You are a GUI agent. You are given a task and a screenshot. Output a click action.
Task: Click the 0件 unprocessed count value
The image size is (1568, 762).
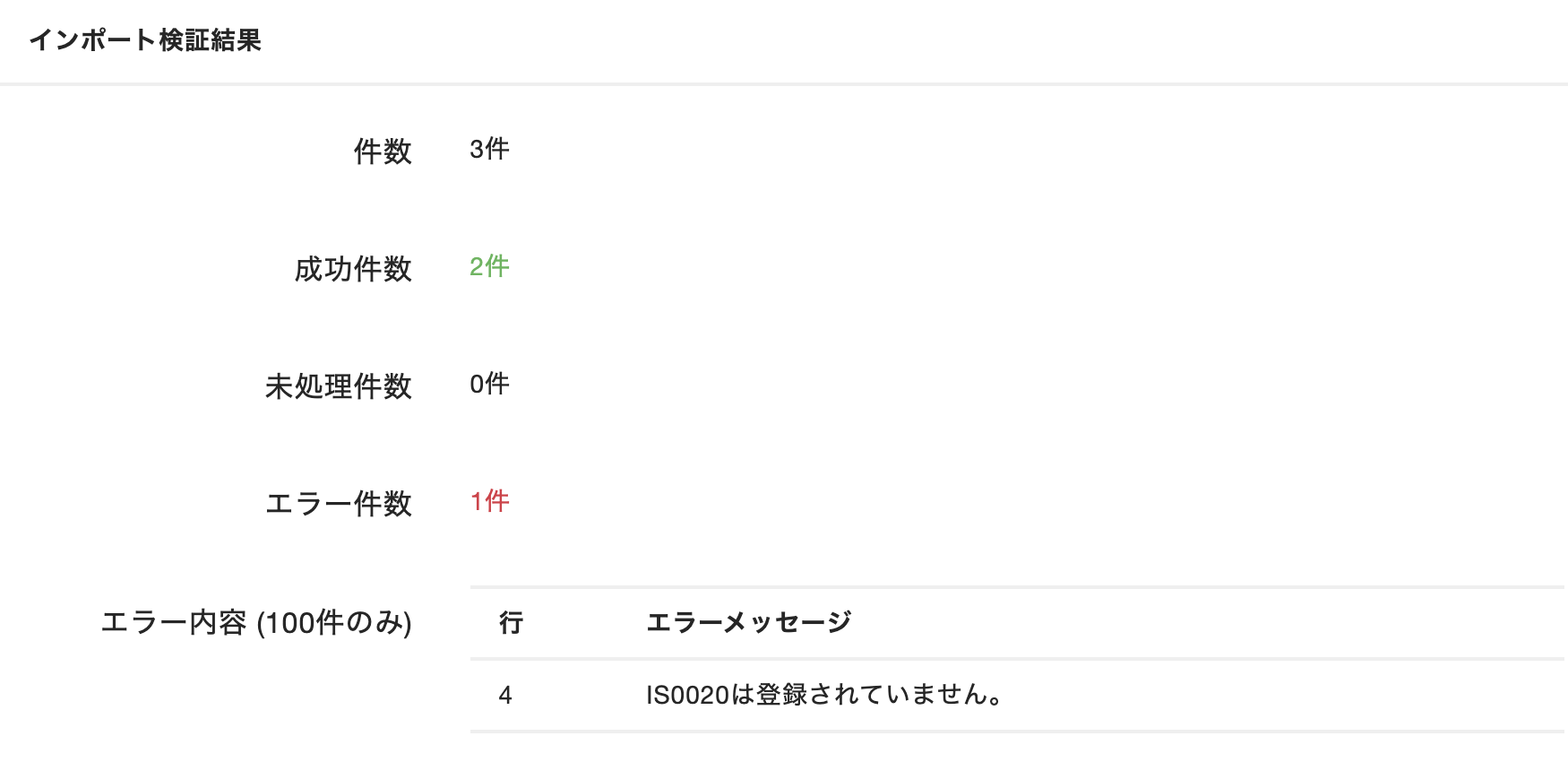(489, 384)
